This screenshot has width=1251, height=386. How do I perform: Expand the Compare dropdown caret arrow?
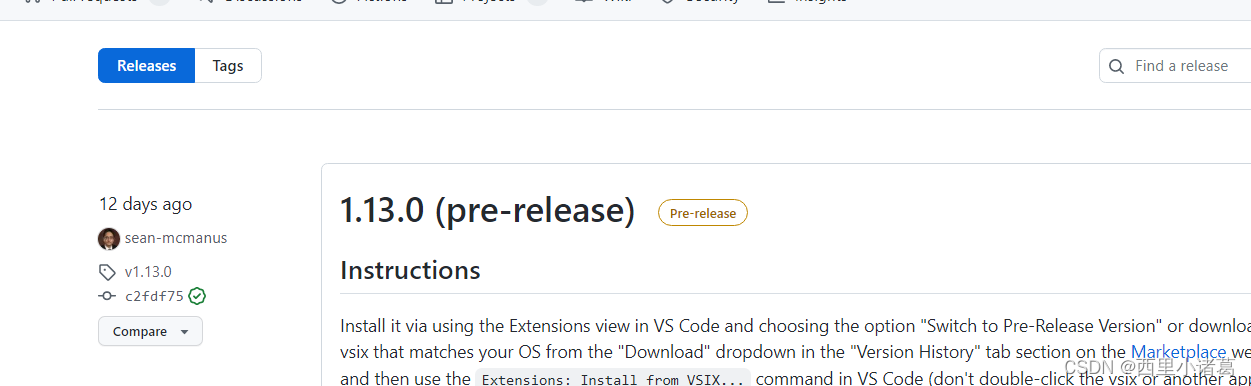[184, 332]
